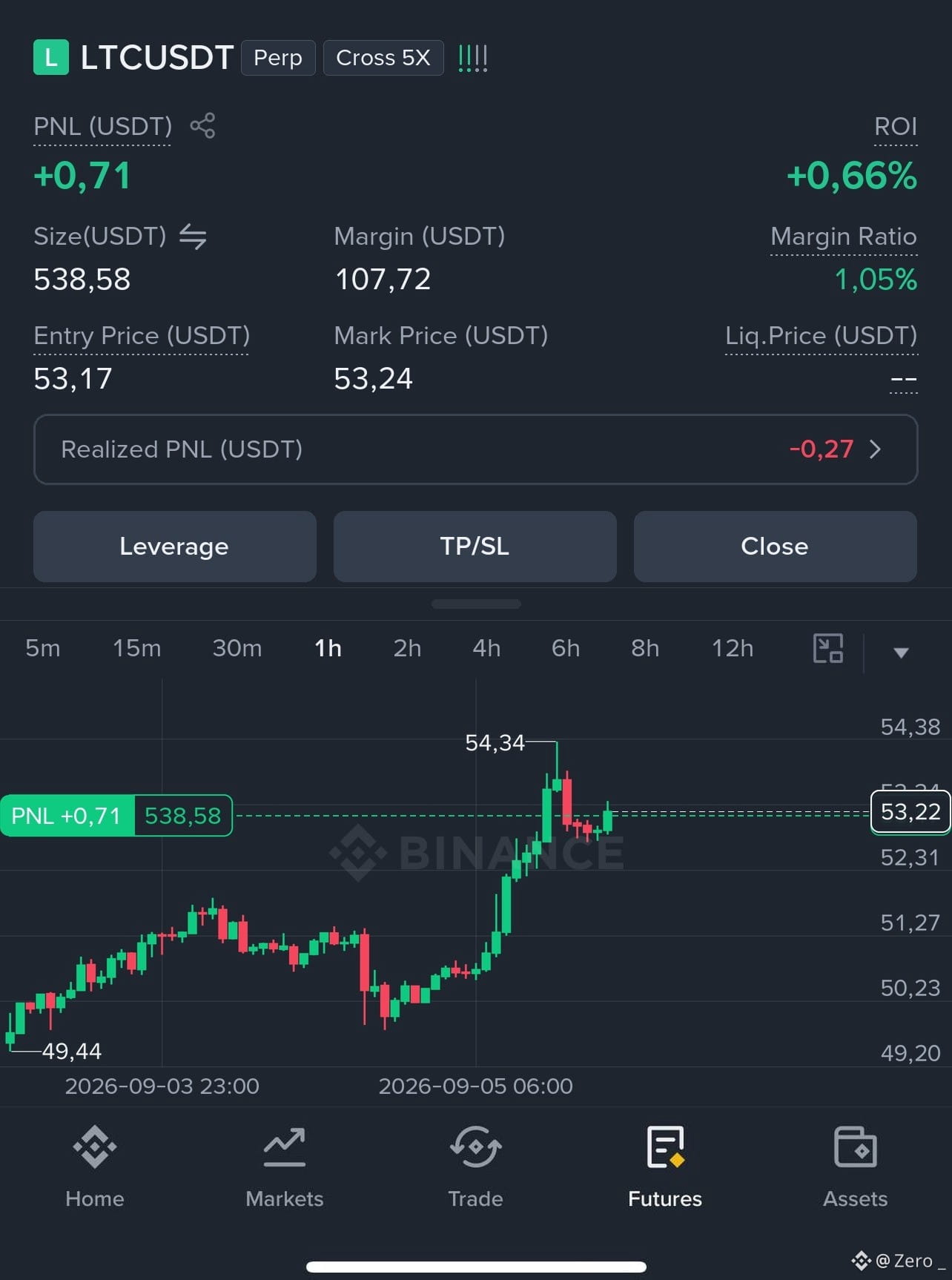Click the Leverage button

(175, 547)
